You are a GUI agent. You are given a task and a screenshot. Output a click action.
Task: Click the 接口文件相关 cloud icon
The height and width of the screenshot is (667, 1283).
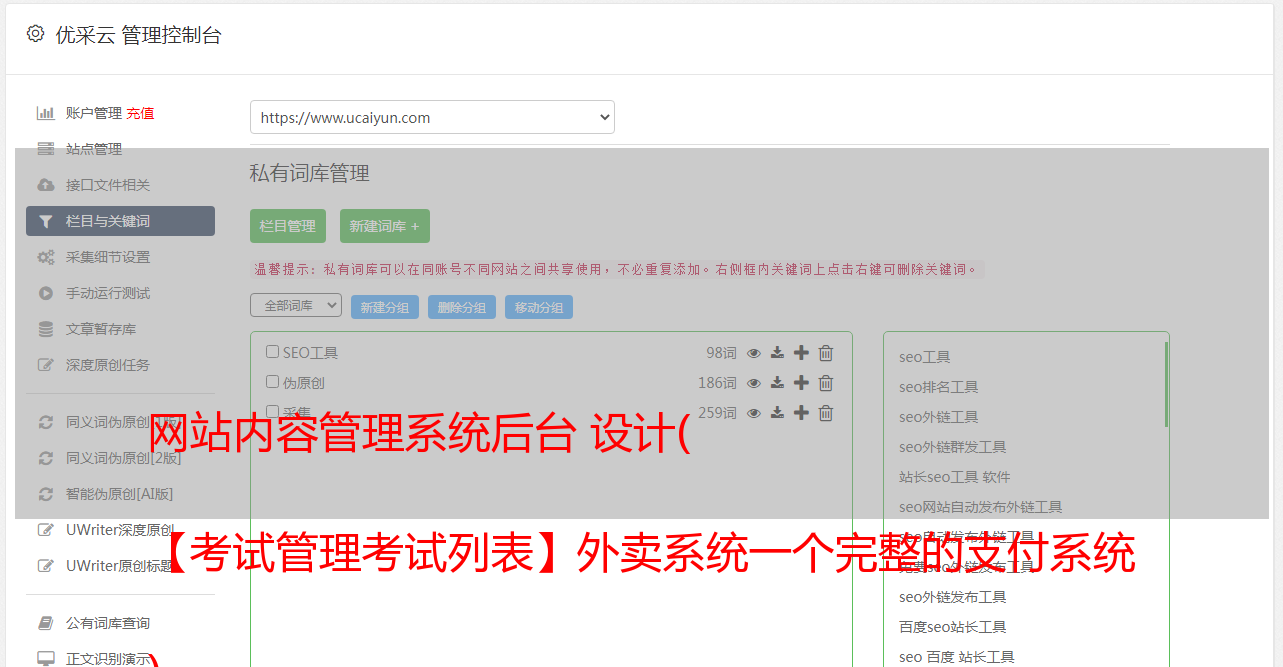point(45,185)
